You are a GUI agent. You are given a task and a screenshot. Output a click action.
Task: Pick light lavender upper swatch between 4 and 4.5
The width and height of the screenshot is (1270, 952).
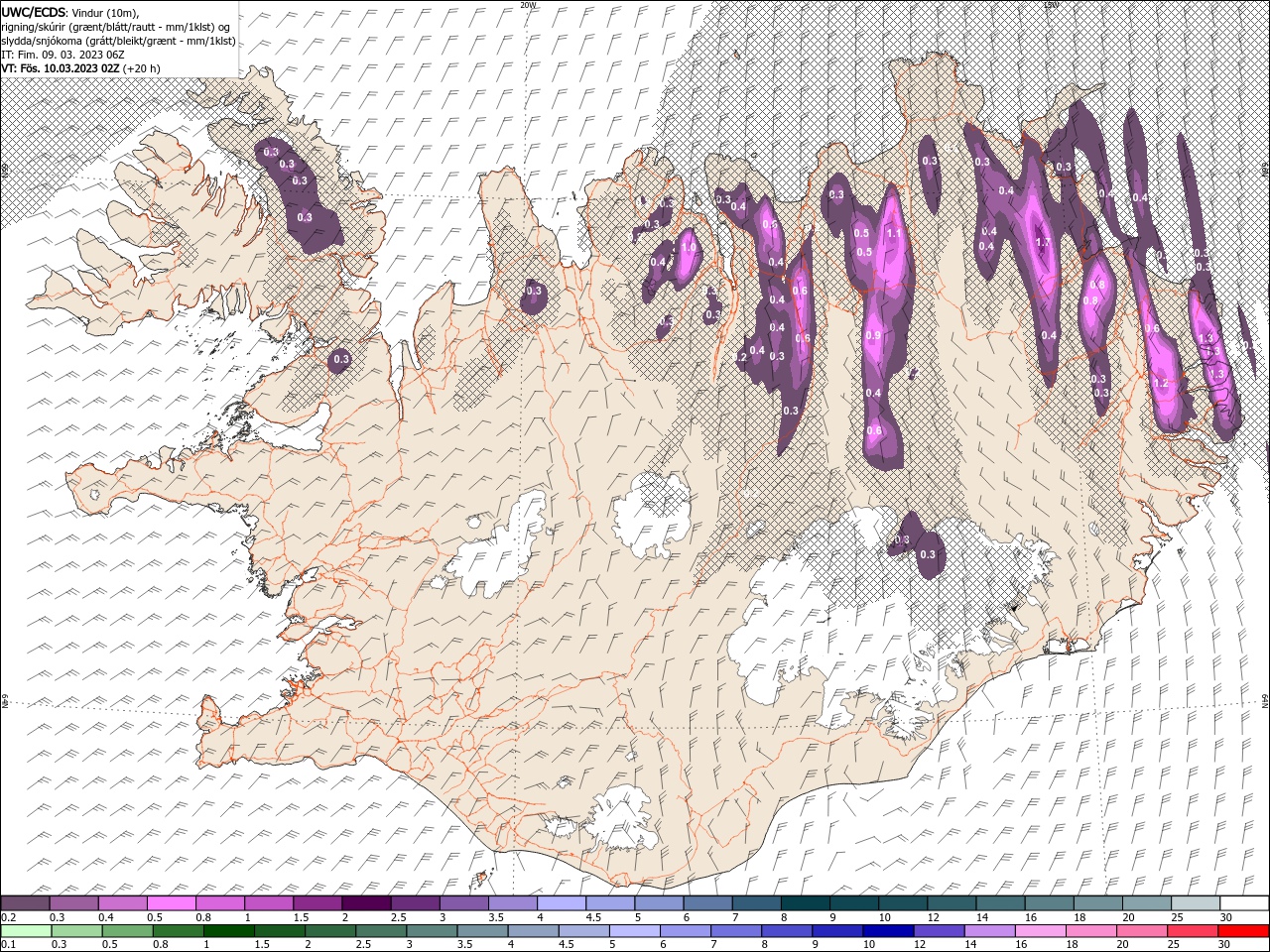[562, 903]
